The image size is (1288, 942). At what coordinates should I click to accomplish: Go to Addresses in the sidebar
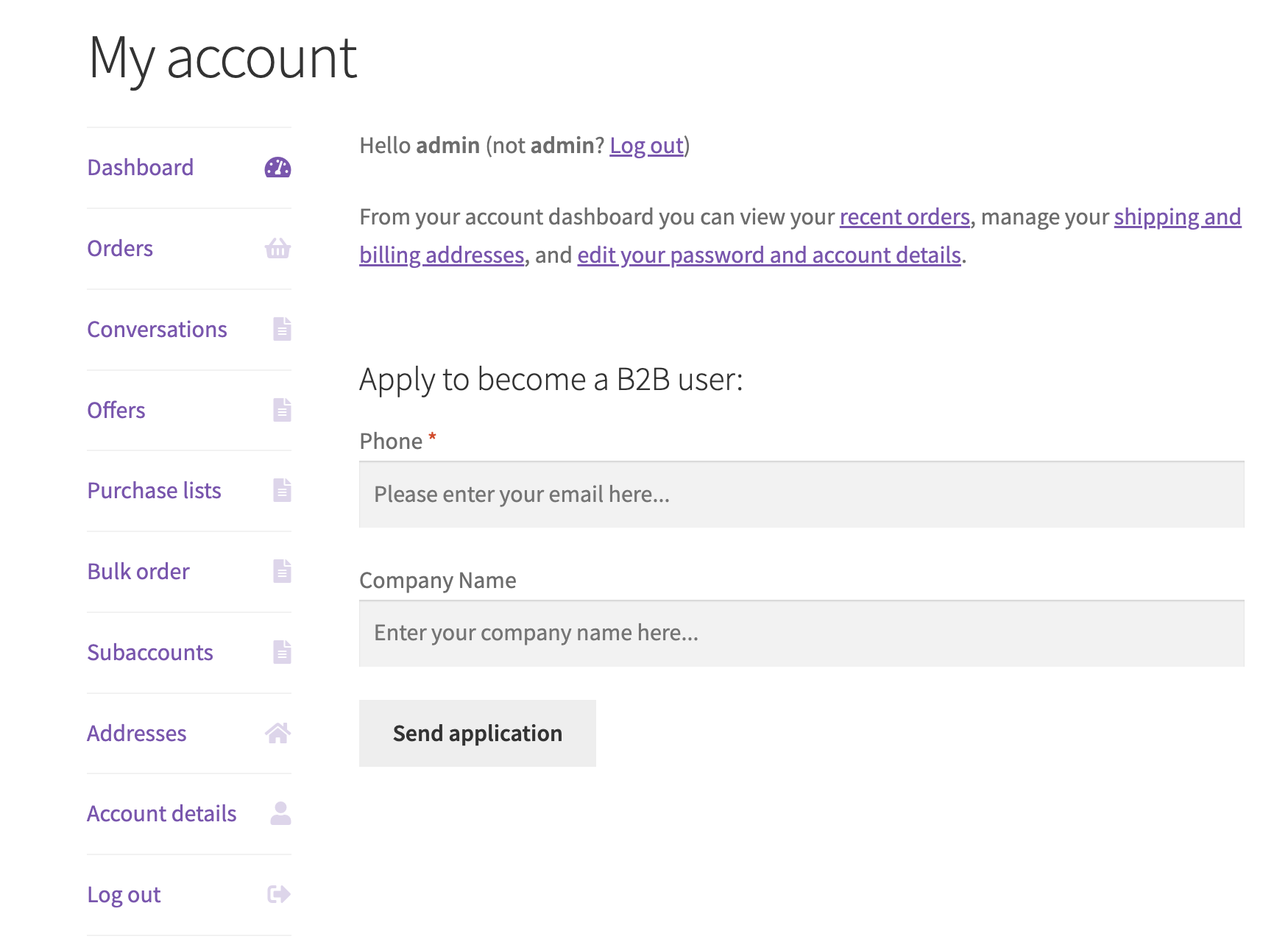coord(137,734)
